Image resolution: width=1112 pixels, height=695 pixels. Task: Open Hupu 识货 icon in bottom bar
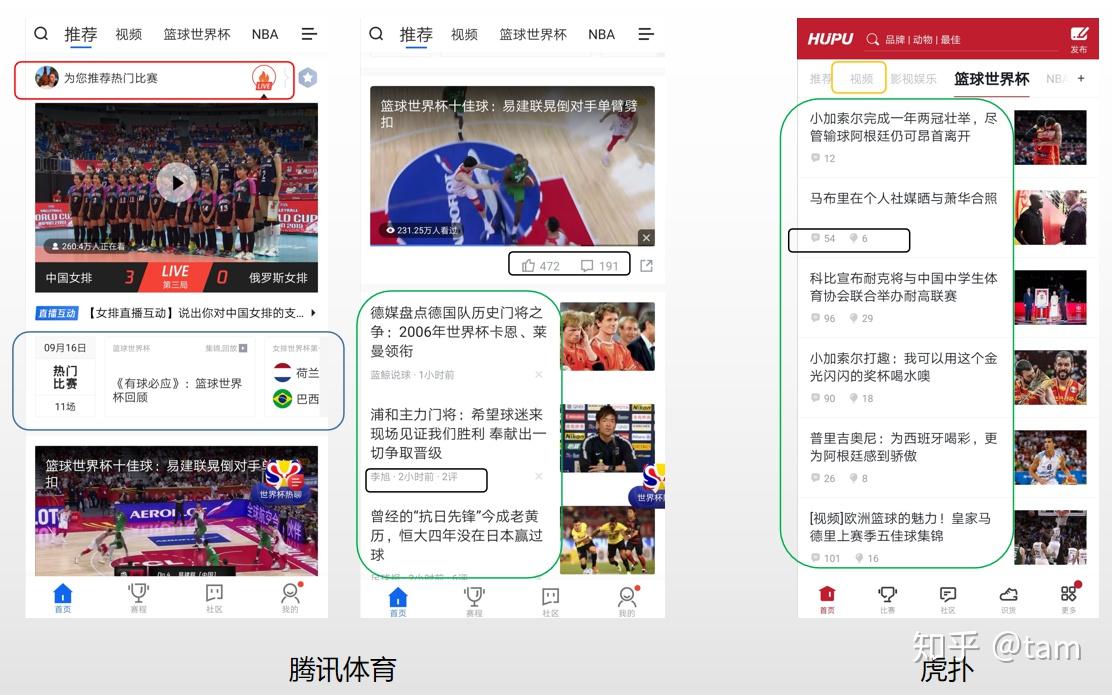click(x=1008, y=599)
